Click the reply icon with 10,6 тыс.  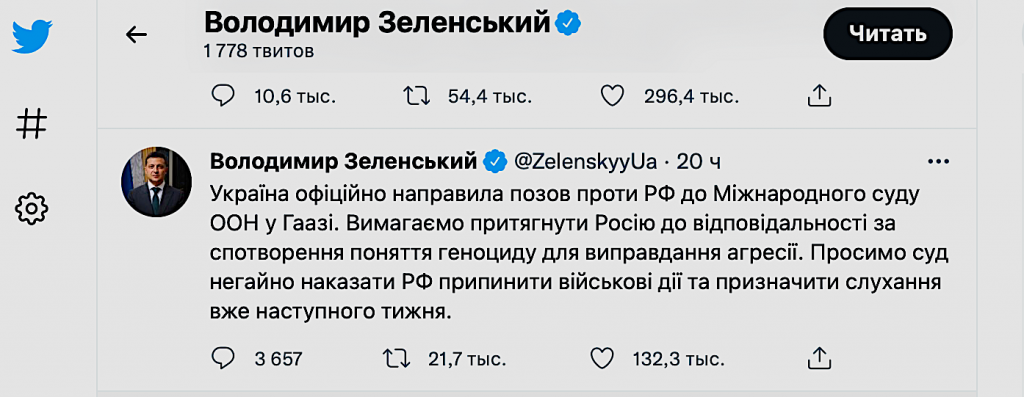coord(223,97)
